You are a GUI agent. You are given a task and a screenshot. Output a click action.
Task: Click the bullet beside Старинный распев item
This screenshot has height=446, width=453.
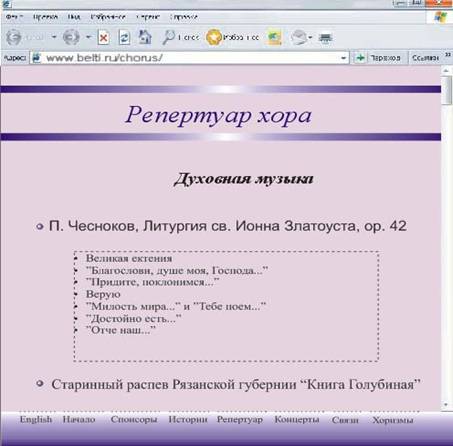click(40, 383)
